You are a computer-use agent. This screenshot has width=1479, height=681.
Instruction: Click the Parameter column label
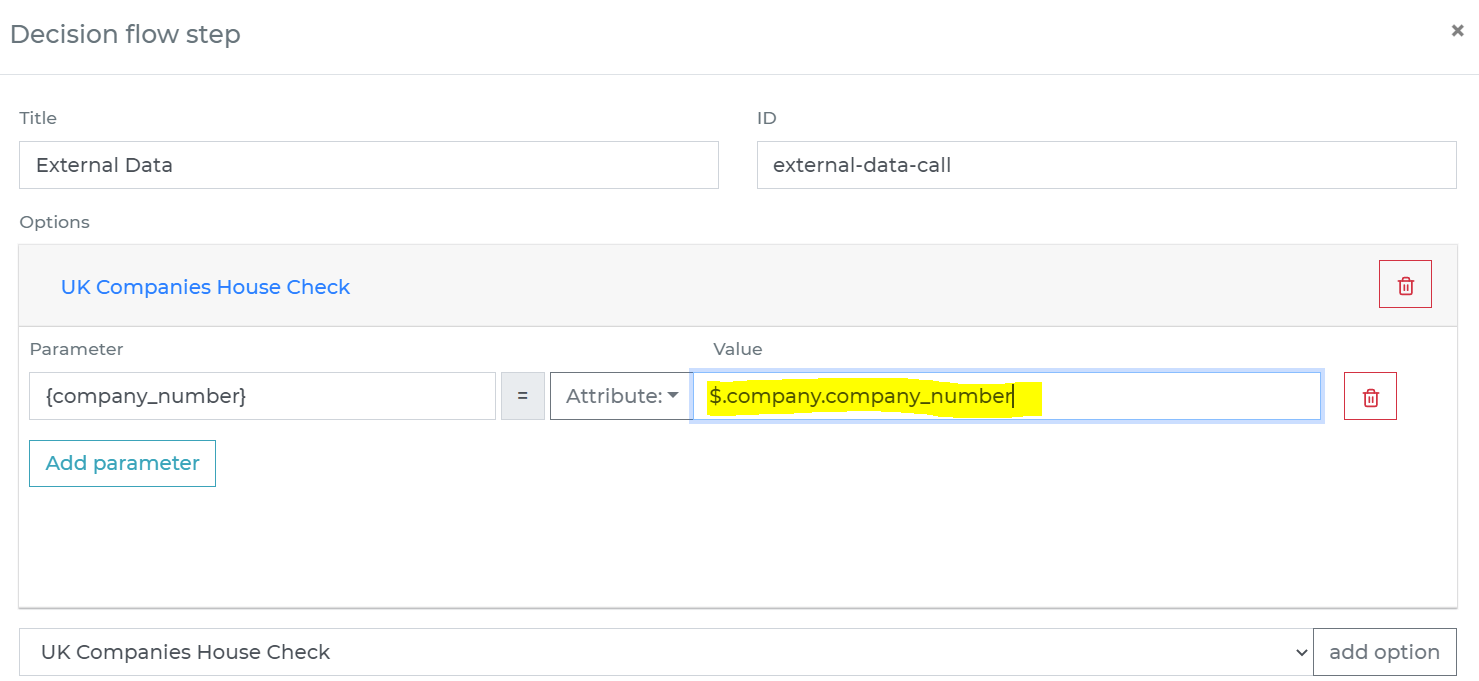[76, 349]
